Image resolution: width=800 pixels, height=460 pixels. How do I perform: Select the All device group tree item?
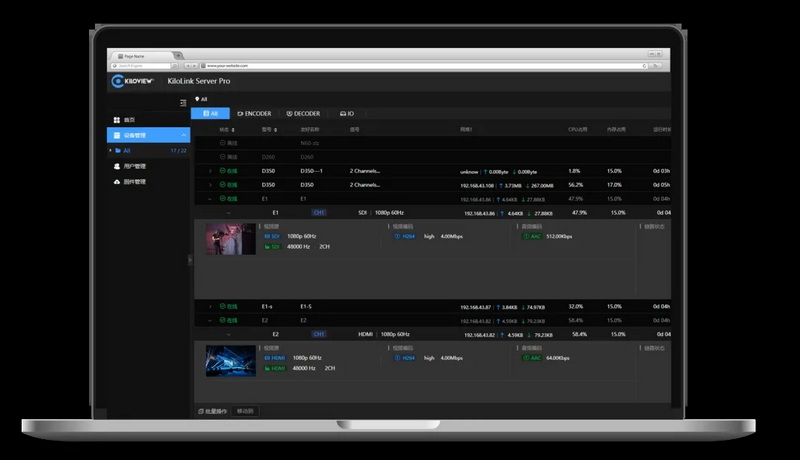tap(127, 151)
